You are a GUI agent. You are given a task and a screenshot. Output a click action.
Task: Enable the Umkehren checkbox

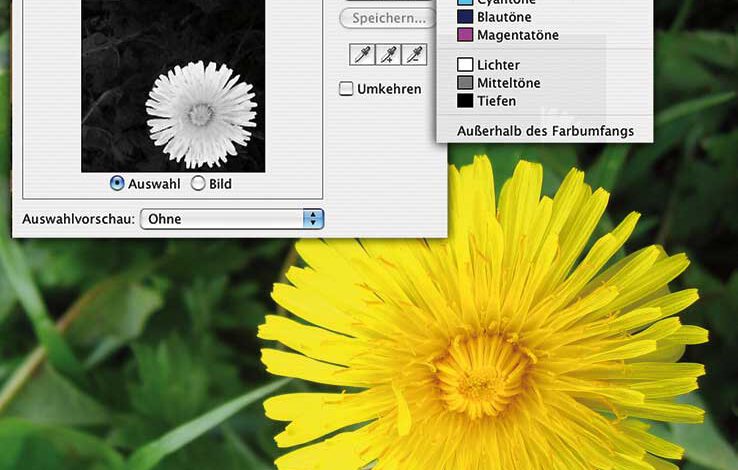point(346,88)
